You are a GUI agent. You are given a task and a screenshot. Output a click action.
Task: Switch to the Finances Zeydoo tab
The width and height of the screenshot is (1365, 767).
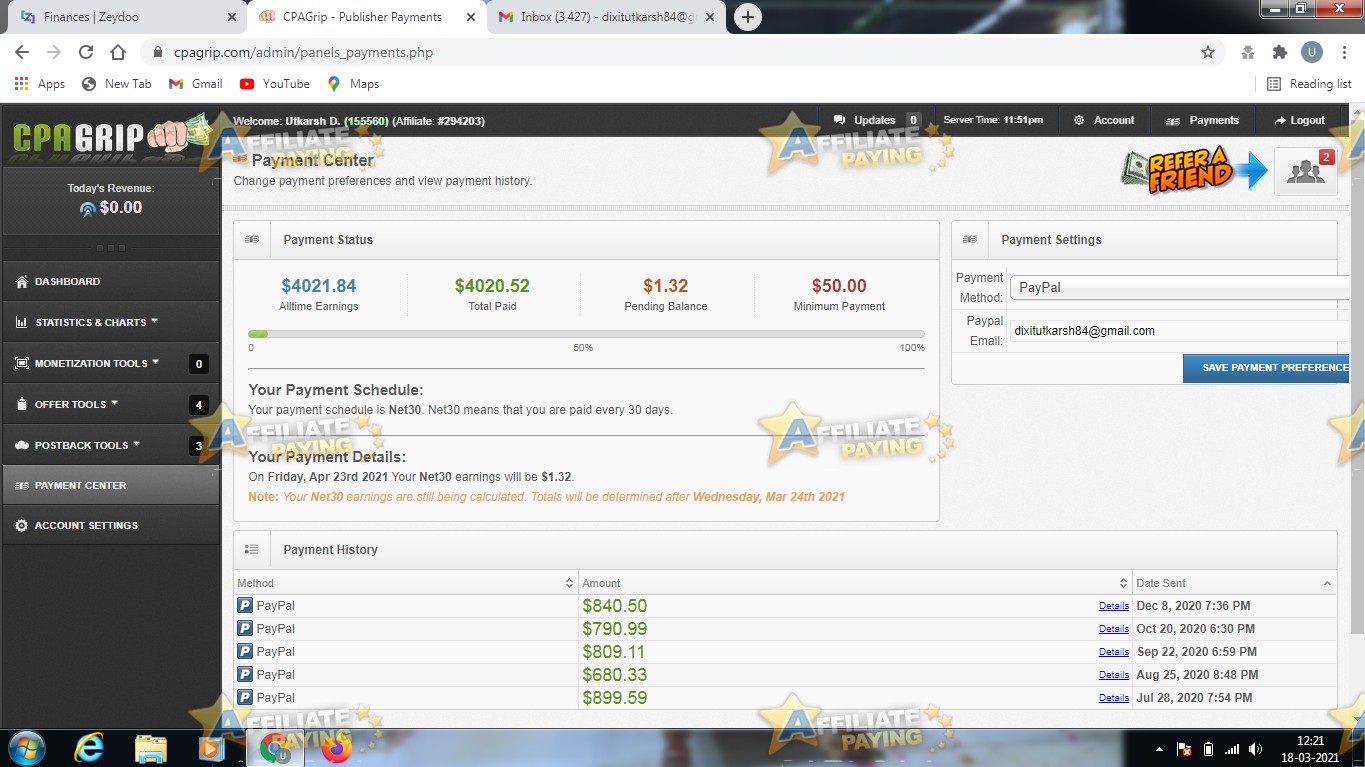tap(120, 16)
